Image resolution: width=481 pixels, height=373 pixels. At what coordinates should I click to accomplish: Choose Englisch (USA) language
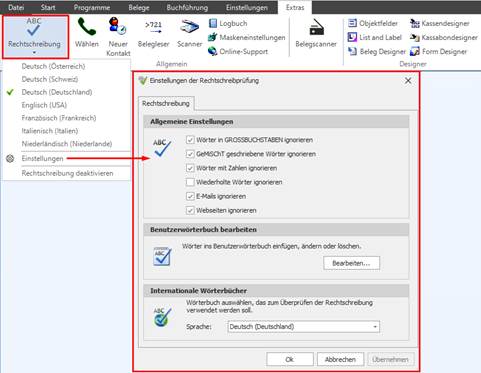44,105
